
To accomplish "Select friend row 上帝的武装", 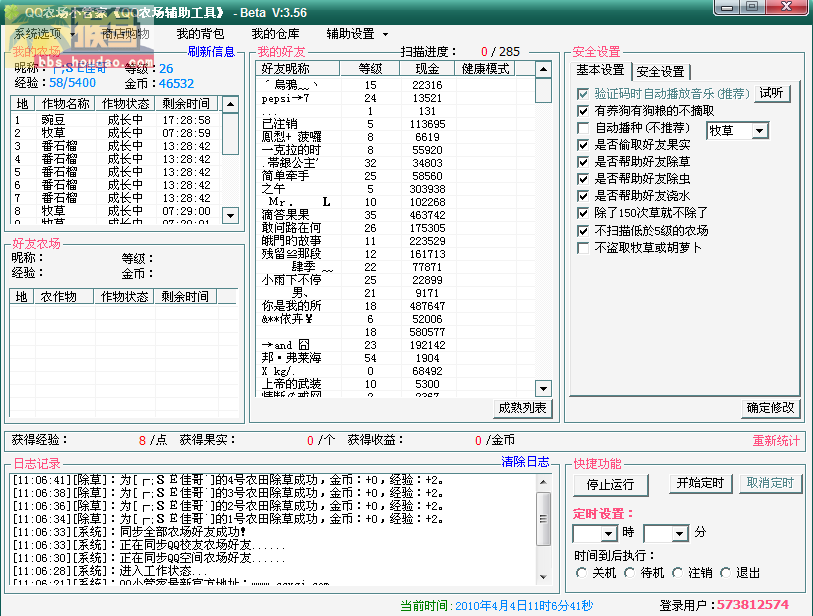I will [x=395, y=384].
